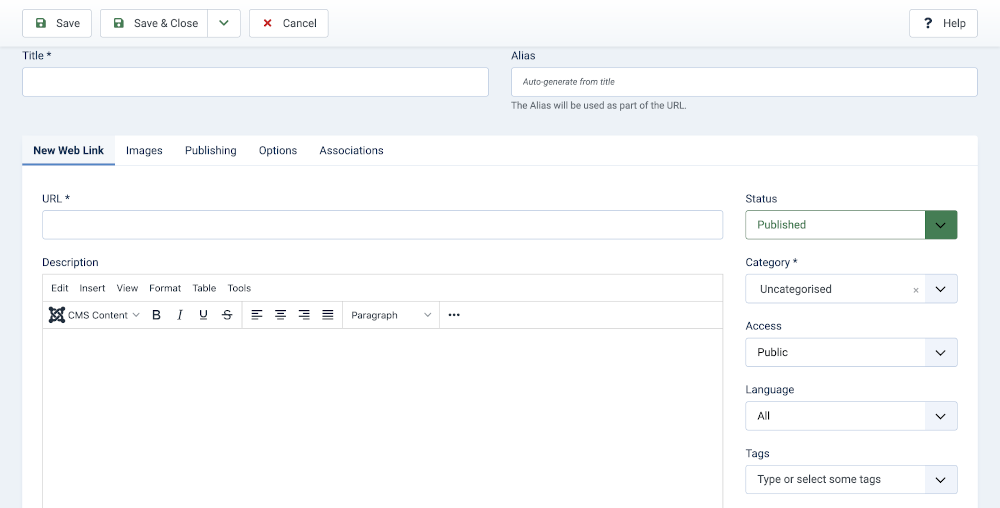The width and height of the screenshot is (1000, 508).
Task: Open the Paragraph format dropdown
Action: (x=391, y=315)
